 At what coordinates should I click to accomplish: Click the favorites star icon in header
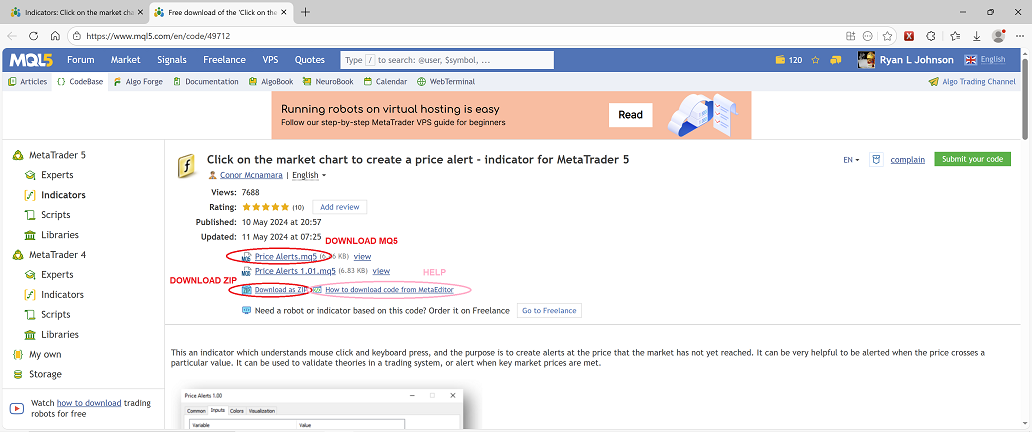pos(815,60)
